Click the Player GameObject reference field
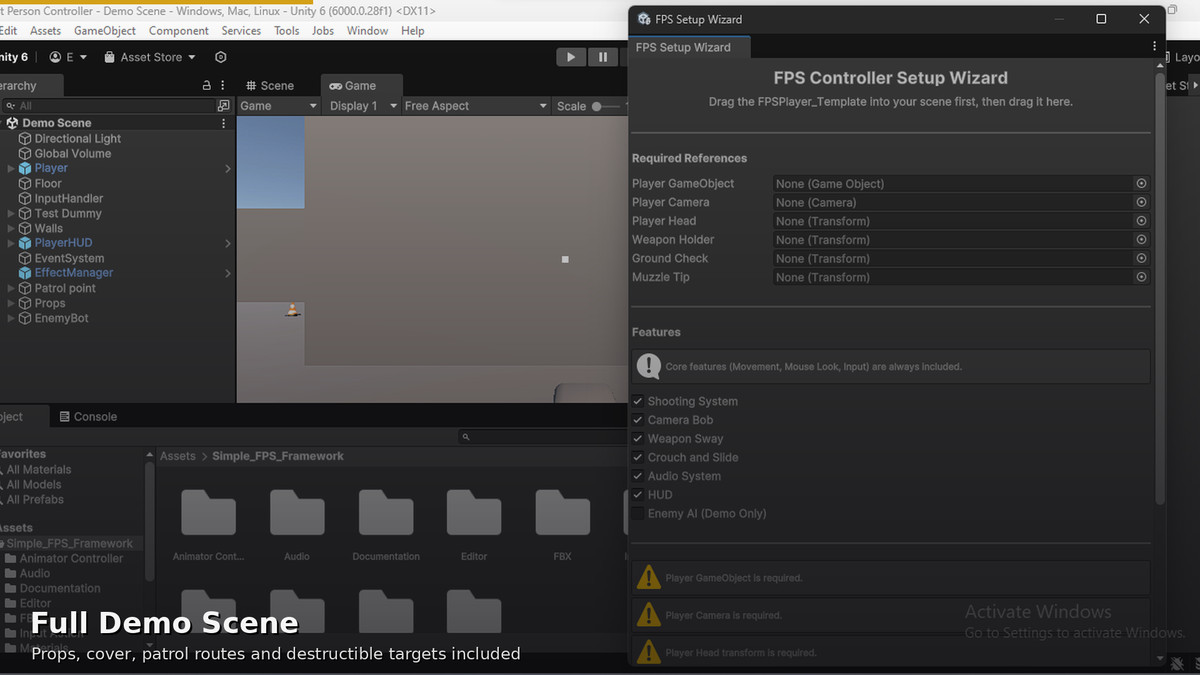 [953, 184]
